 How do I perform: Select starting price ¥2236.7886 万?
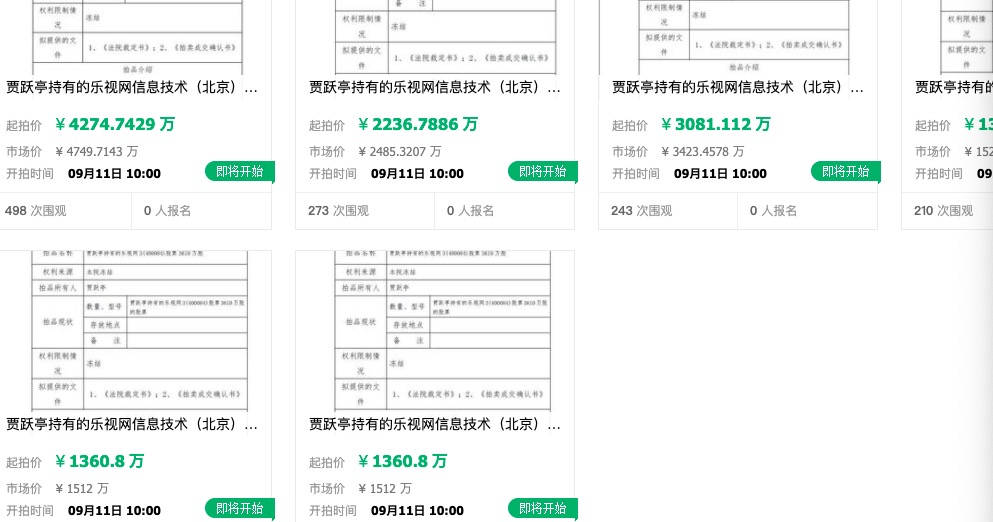click(417, 124)
